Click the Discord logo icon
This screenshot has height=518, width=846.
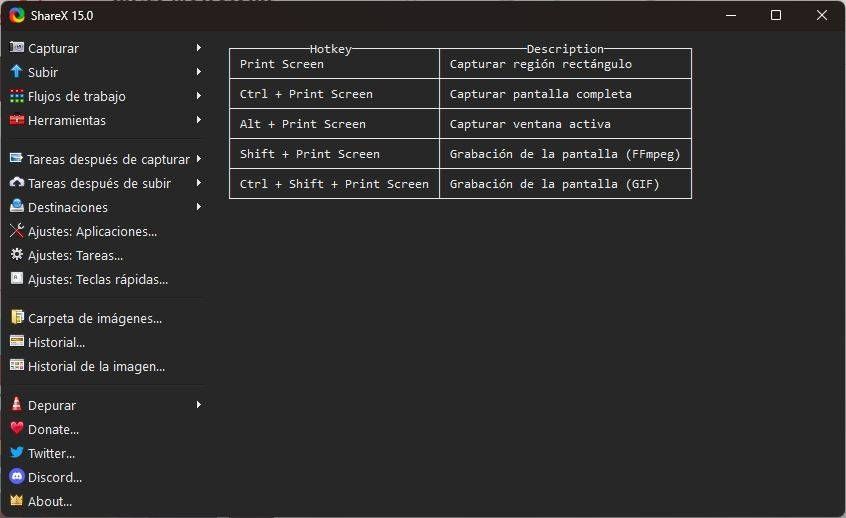(16, 477)
